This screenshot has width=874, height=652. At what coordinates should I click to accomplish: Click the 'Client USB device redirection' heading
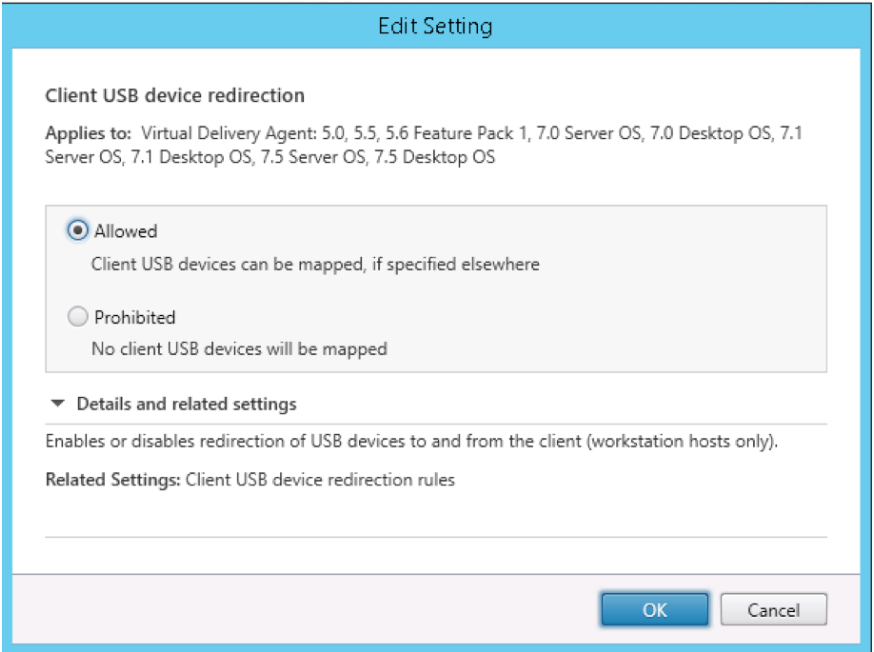coord(175,97)
